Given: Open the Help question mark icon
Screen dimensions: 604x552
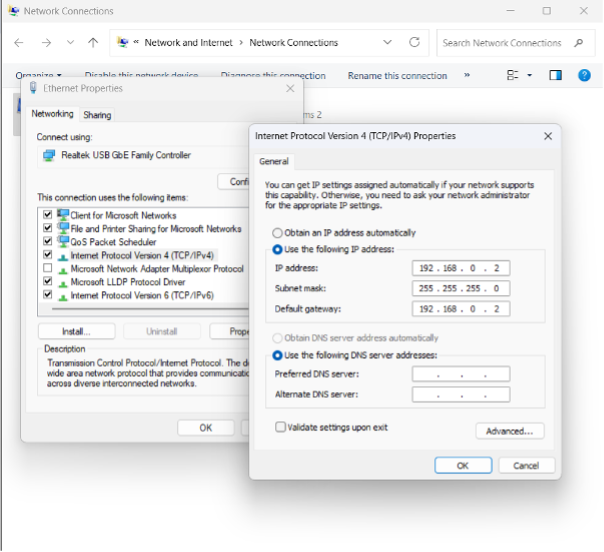Looking at the screenshot, I should (585, 75).
